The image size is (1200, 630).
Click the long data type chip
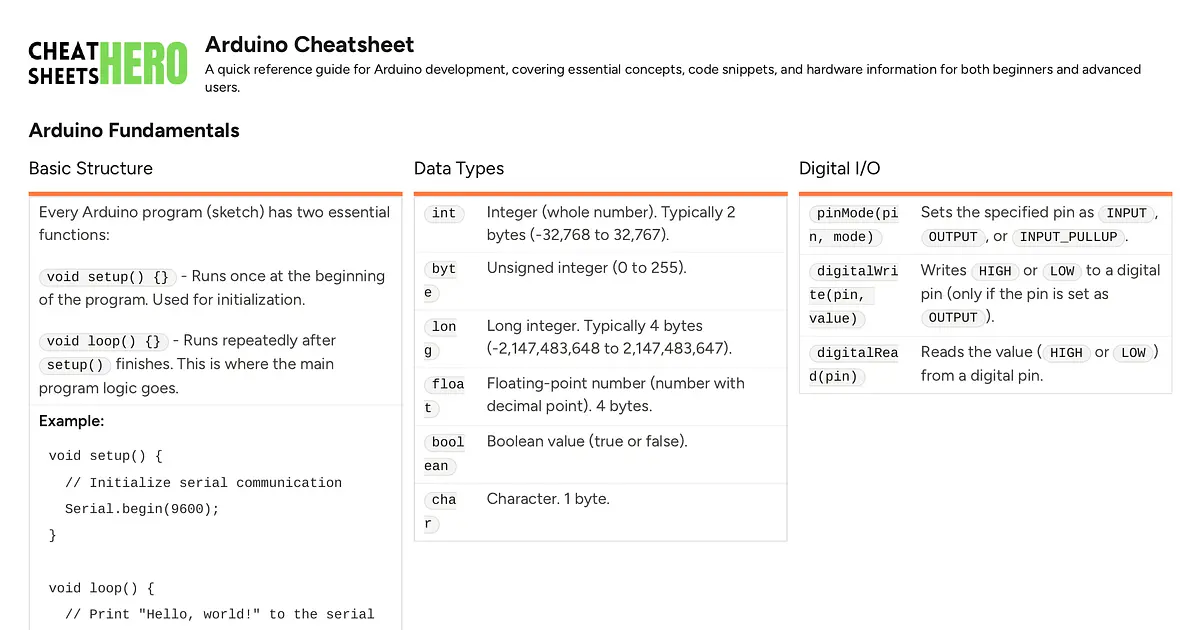(444, 338)
